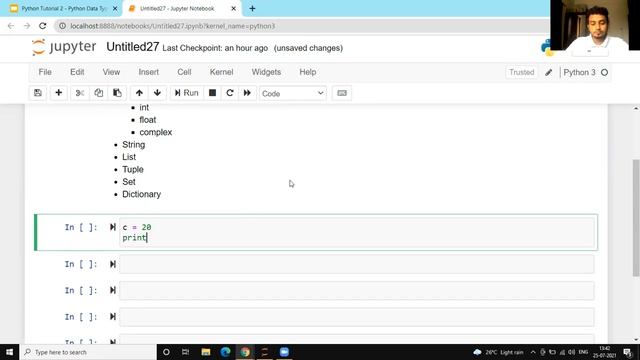The width and height of the screenshot is (640, 360).
Task: Open Task View in taskbar
Action: [185, 352]
